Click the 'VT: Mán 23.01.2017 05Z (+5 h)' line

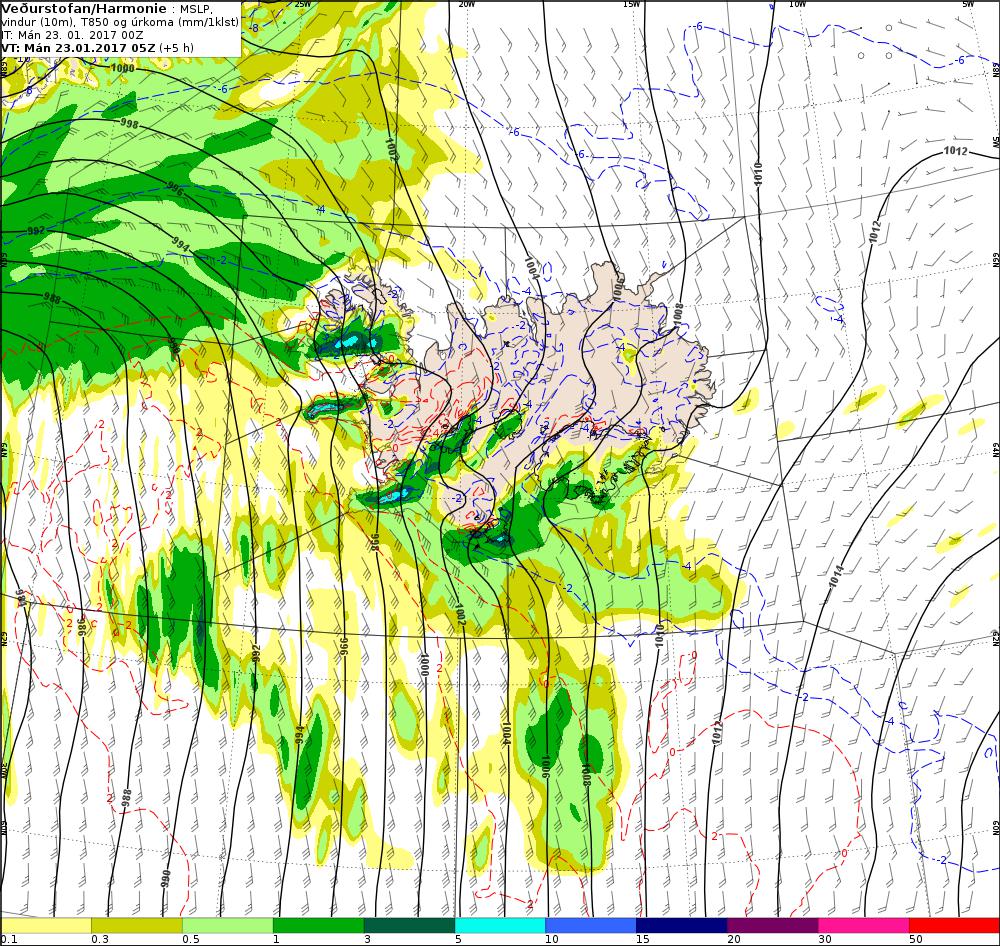coord(98,48)
